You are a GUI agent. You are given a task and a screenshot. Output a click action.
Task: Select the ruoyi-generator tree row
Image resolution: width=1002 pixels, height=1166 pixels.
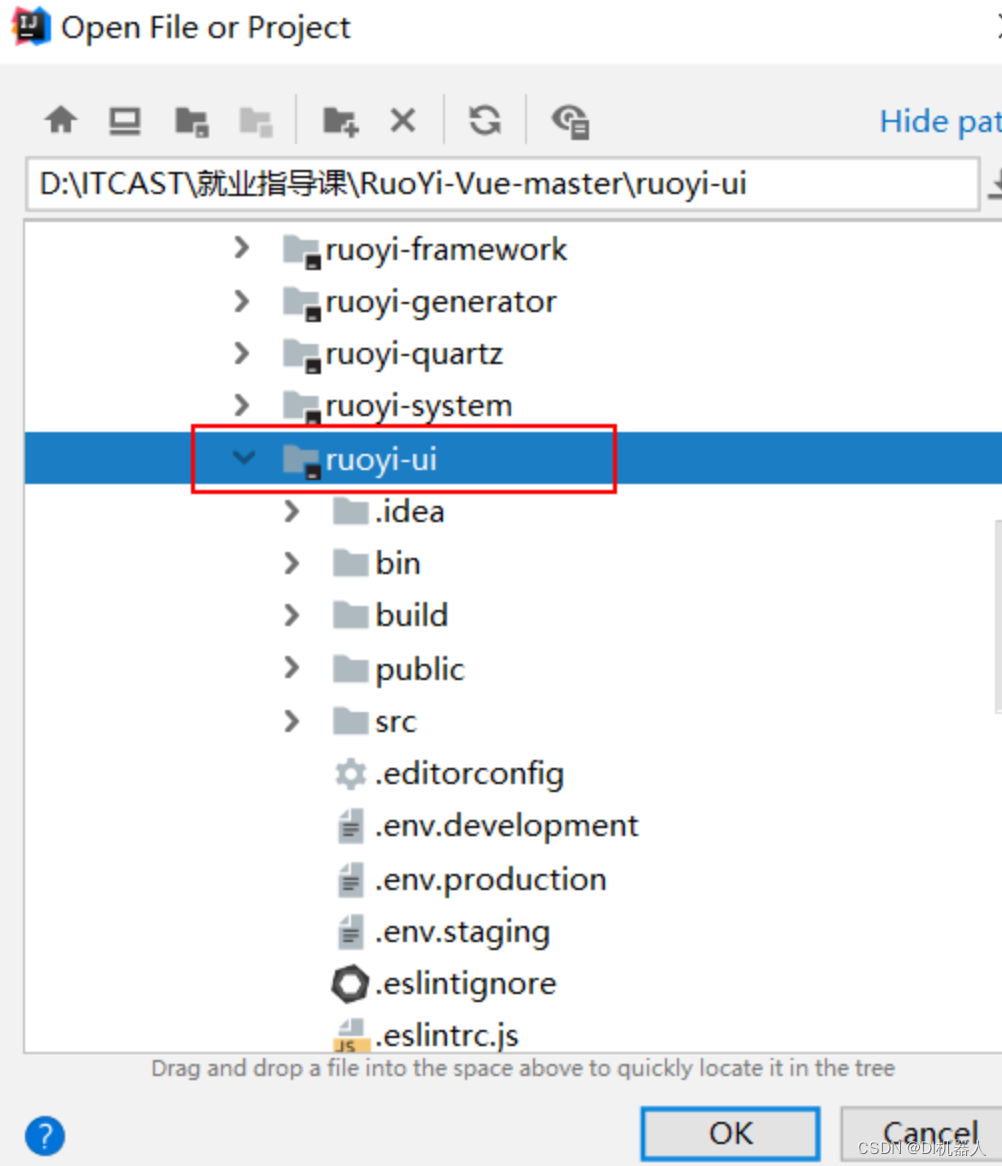tap(513, 302)
